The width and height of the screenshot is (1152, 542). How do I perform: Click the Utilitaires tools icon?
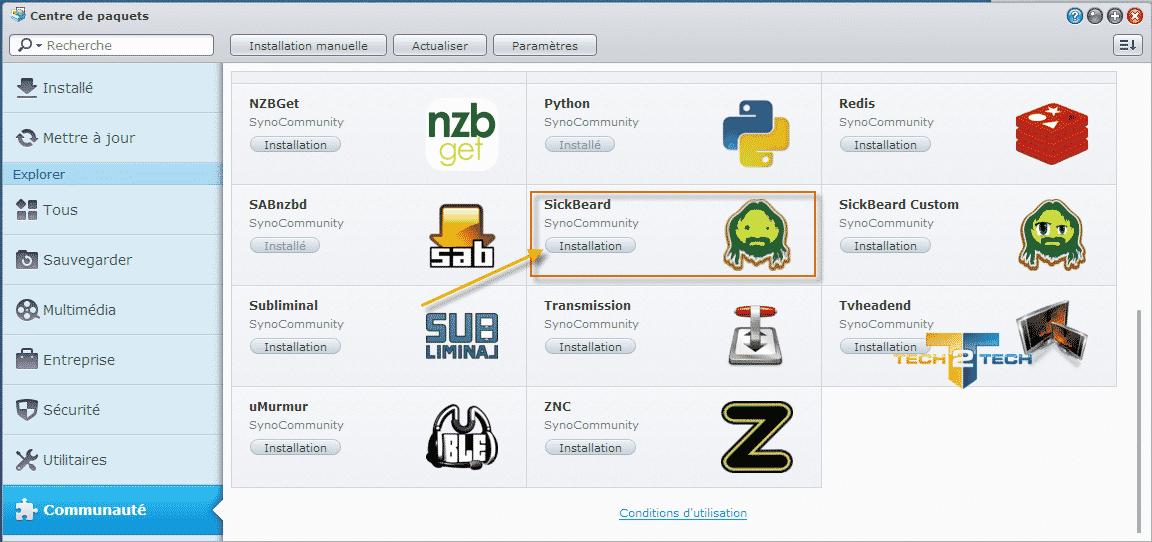pyautogui.click(x=26, y=460)
